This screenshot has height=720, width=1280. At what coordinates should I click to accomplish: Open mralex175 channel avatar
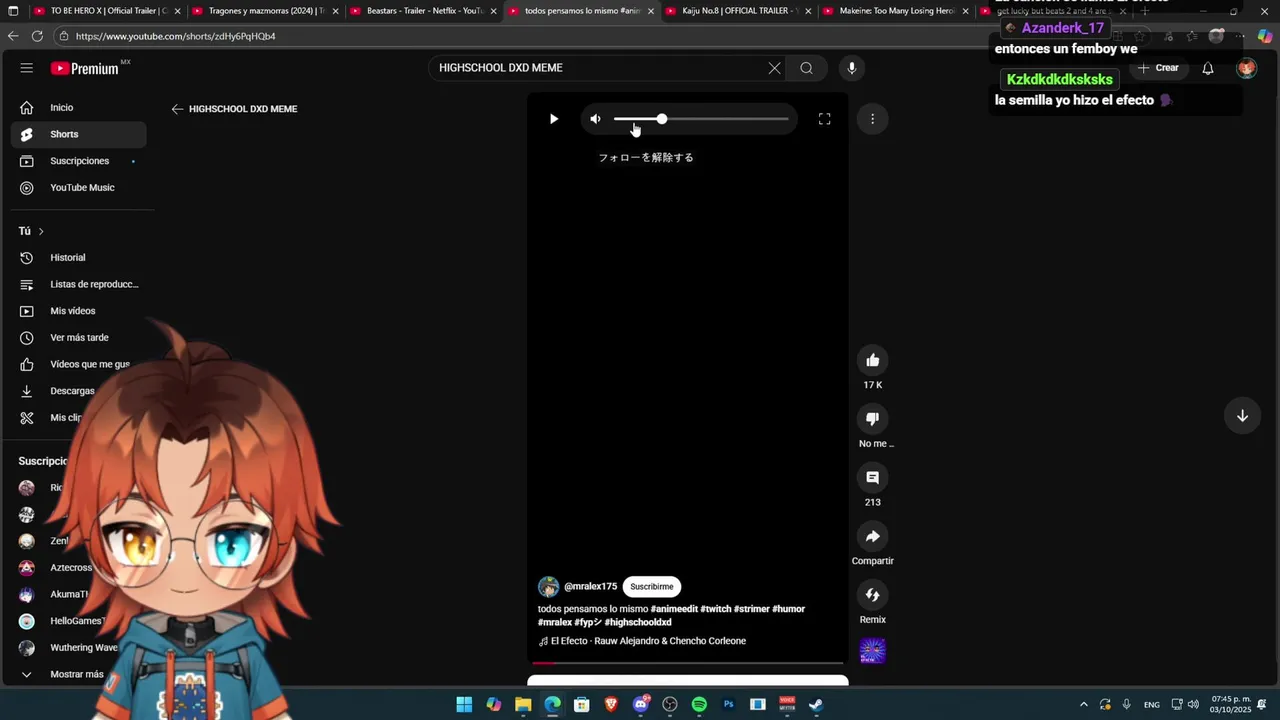pyautogui.click(x=548, y=587)
